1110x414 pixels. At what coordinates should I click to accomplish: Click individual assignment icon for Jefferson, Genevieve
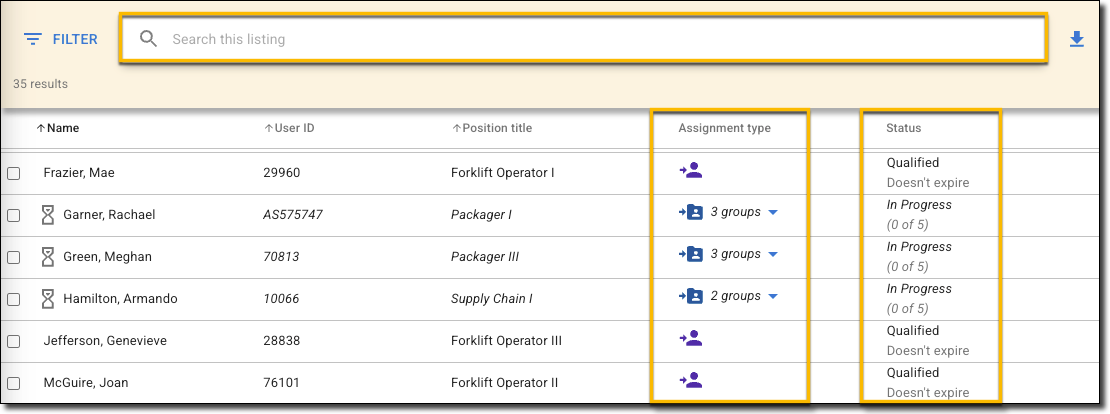[690, 339]
